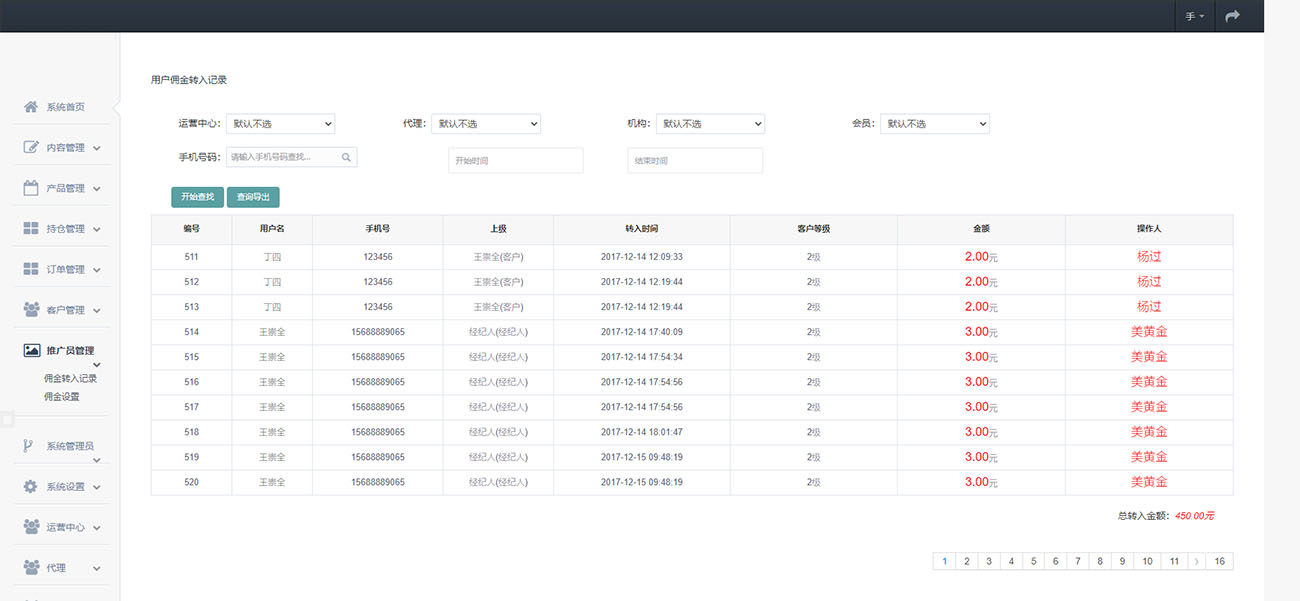The height and width of the screenshot is (601, 1300).
Task: Click record number 520
Action: [x=192, y=482]
